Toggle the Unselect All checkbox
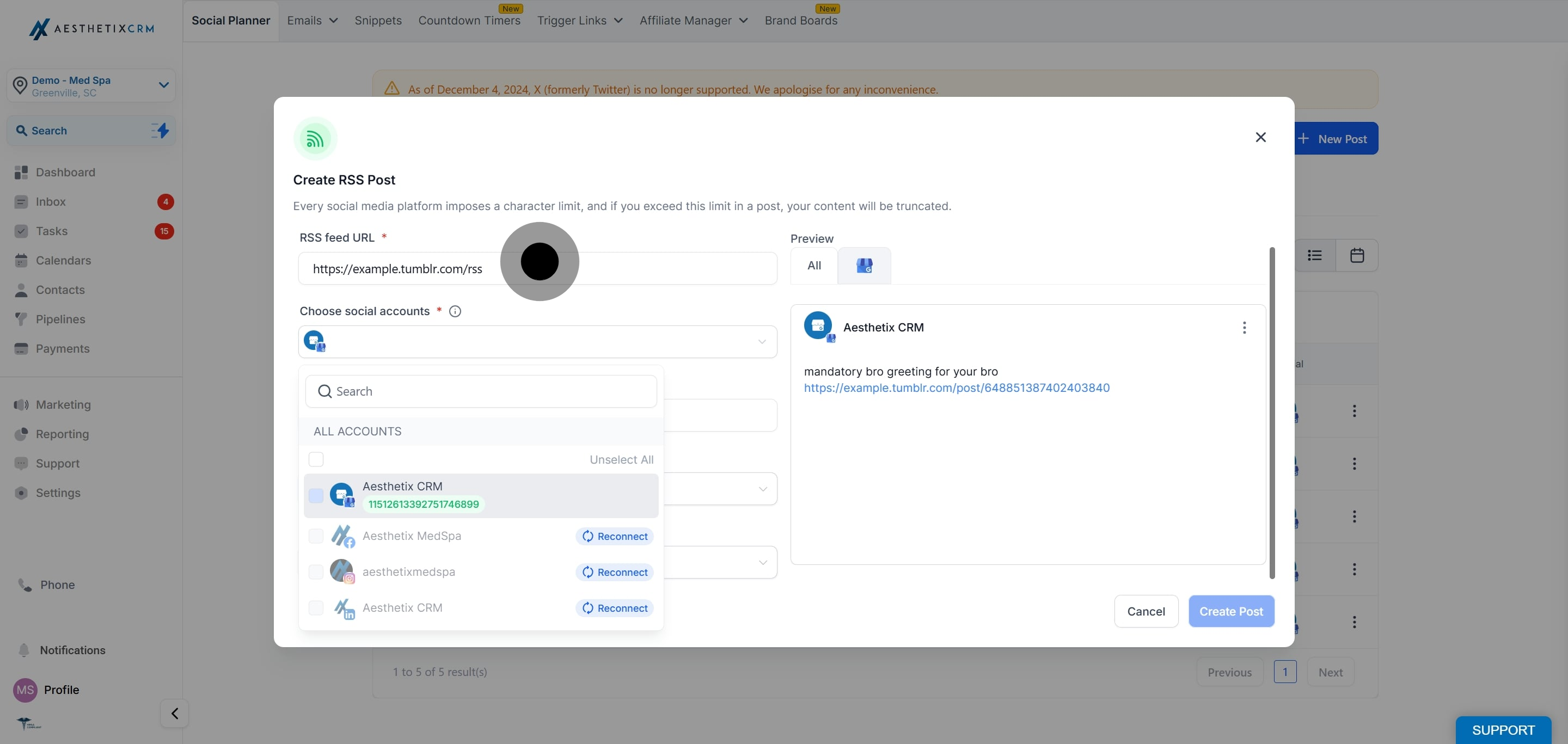This screenshot has width=1568, height=744. coord(316,459)
